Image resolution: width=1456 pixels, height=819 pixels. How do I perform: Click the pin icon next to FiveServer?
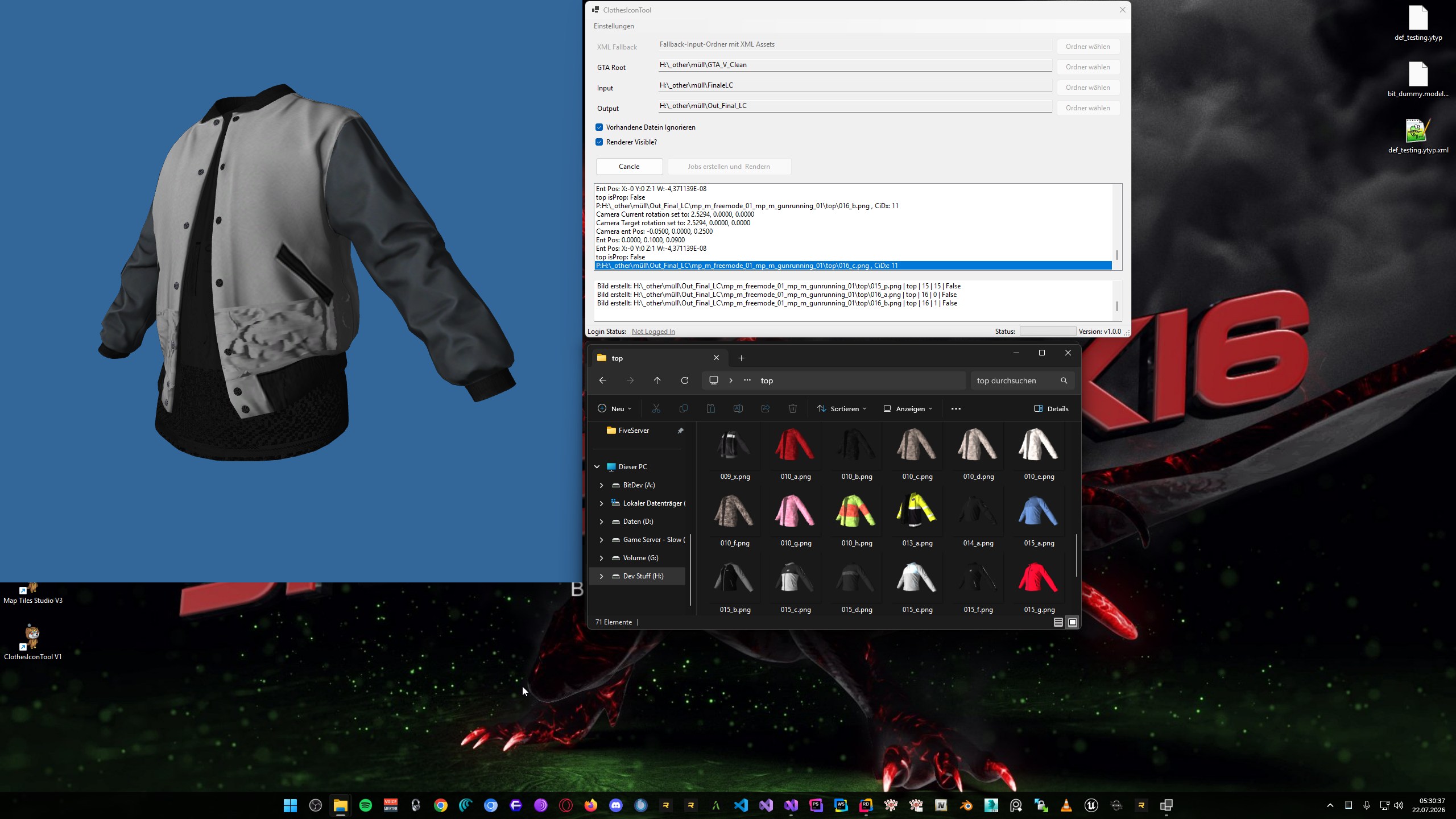tap(680, 431)
